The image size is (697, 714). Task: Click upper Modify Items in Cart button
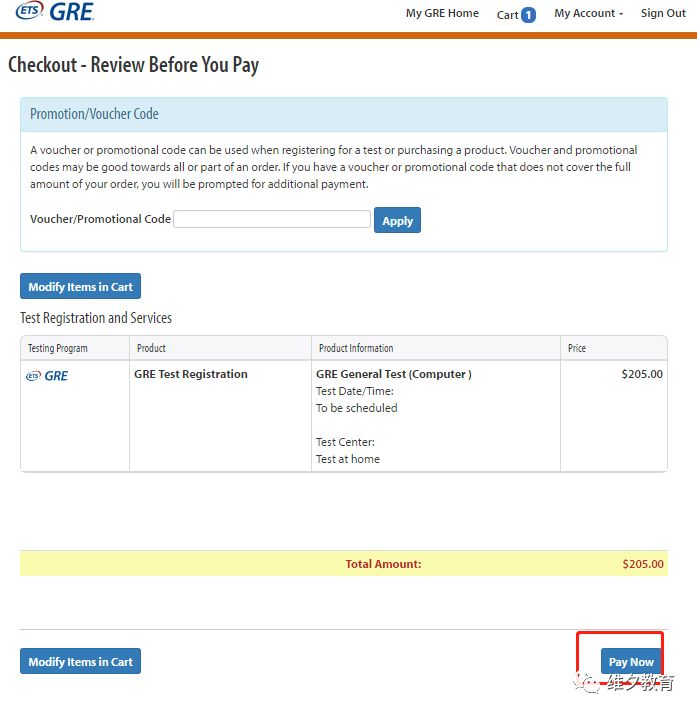point(81,286)
